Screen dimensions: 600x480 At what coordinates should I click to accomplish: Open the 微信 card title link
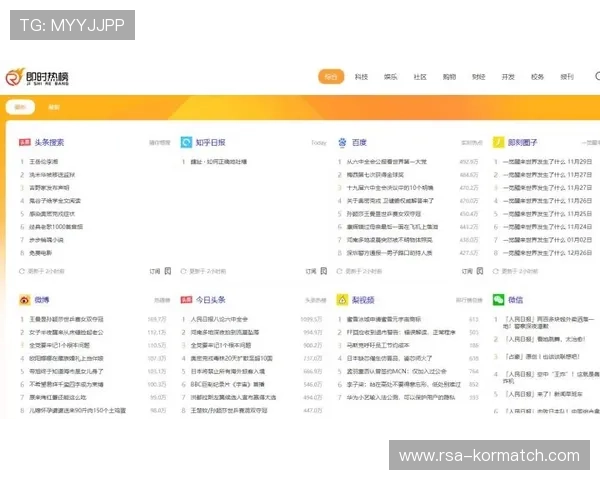coord(515,300)
